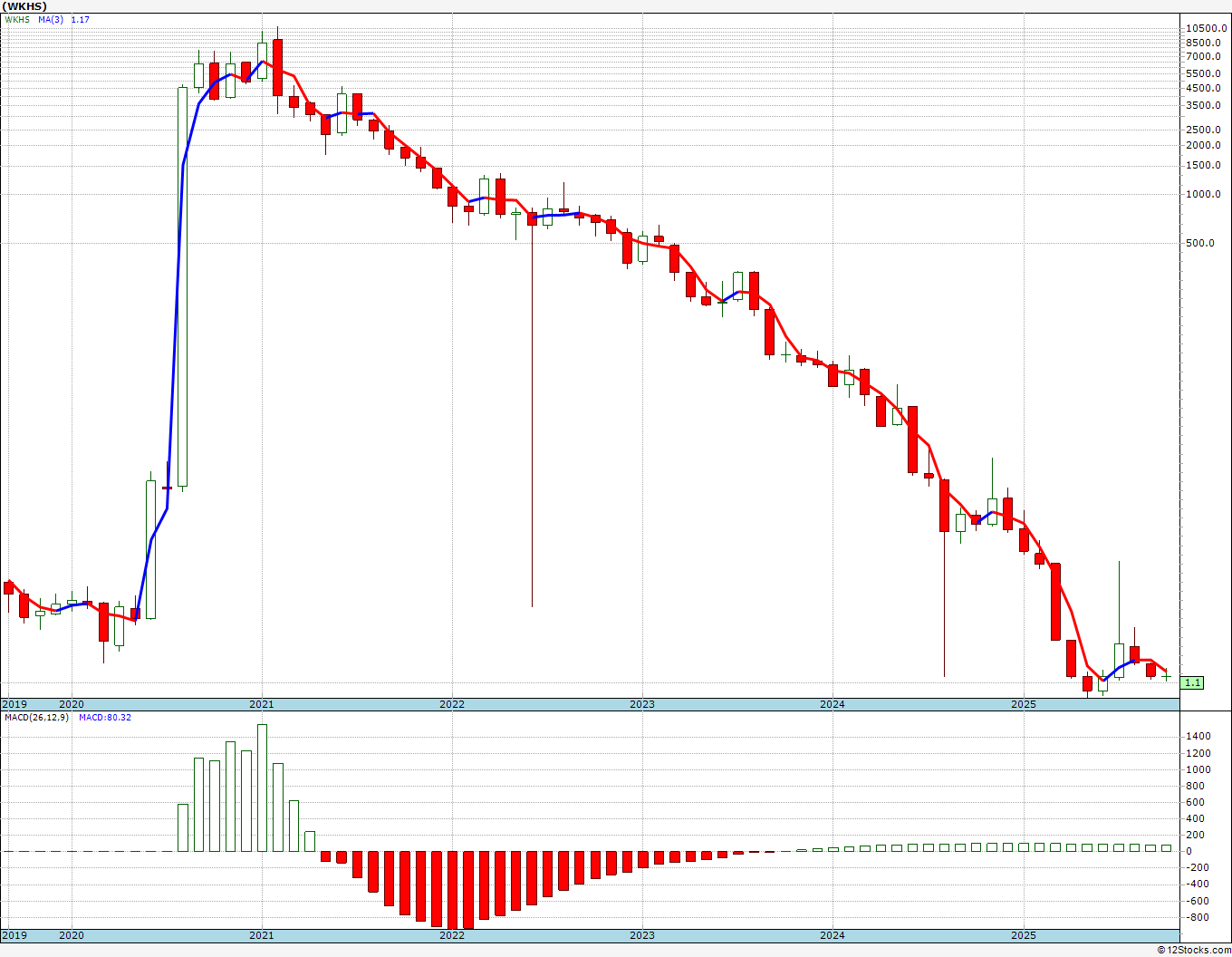Select the WKHS legend label
The width and height of the screenshot is (1232, 957).
click(18, 19)
